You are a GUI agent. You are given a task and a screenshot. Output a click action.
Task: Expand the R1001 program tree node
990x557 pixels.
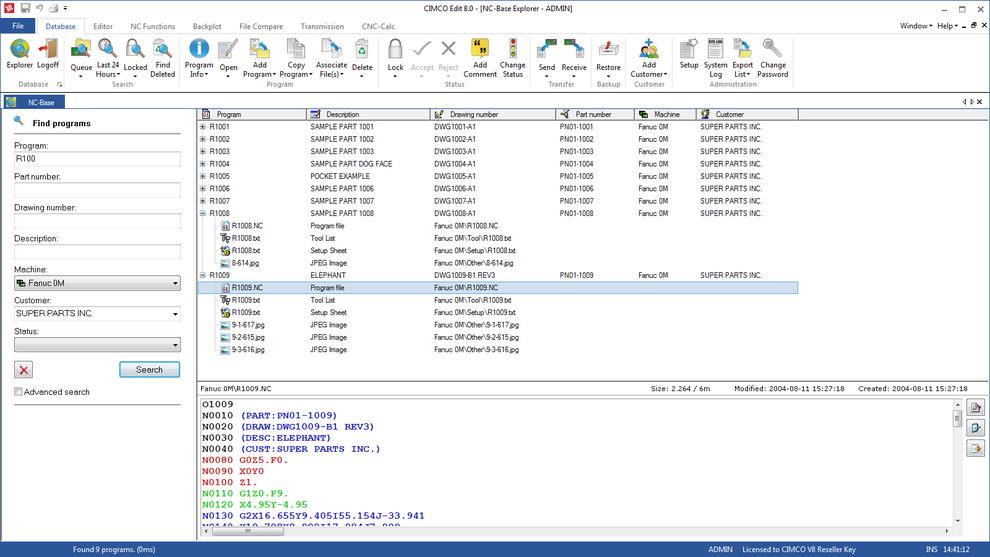click(203, 127)
